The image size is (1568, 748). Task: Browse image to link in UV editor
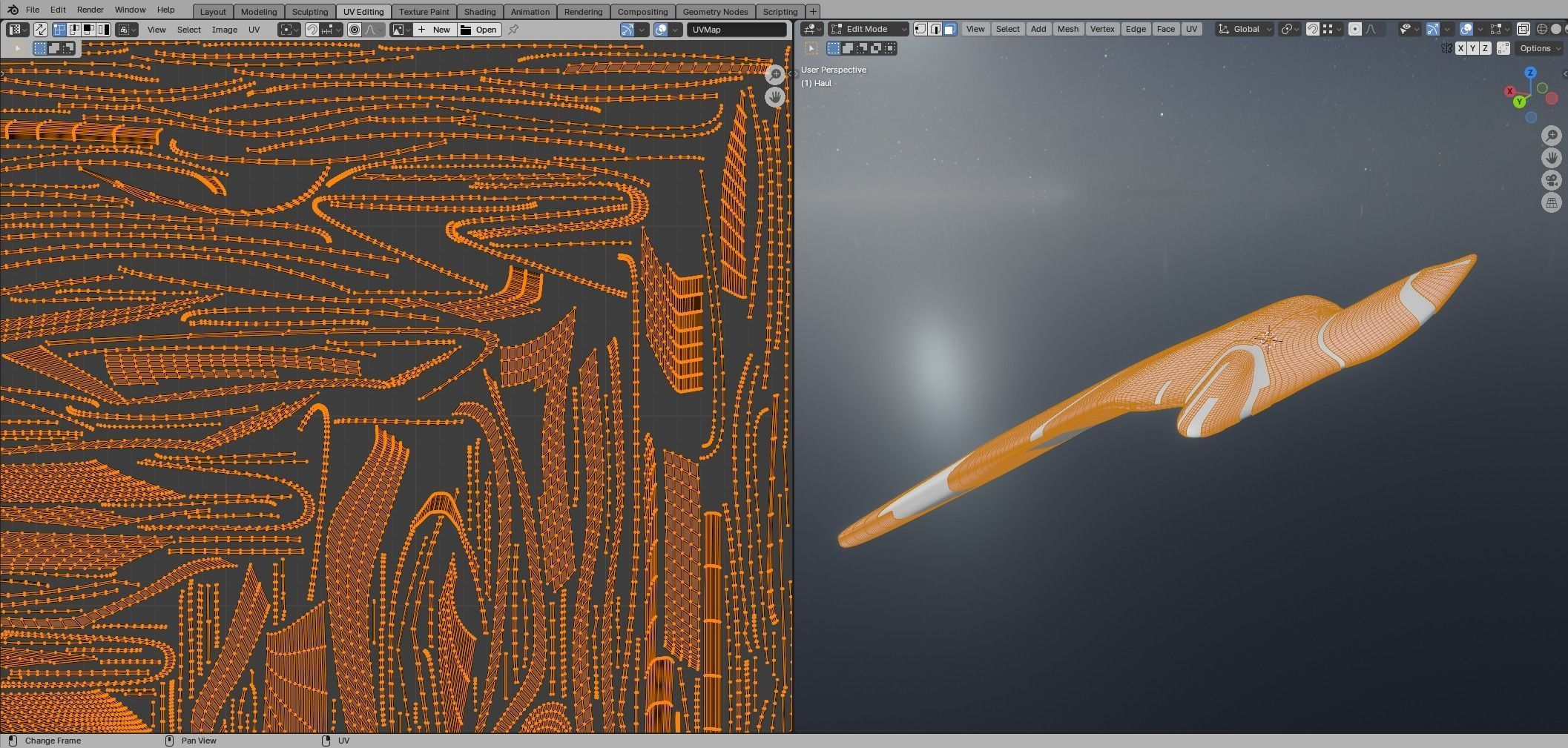[x=401, y=30]
